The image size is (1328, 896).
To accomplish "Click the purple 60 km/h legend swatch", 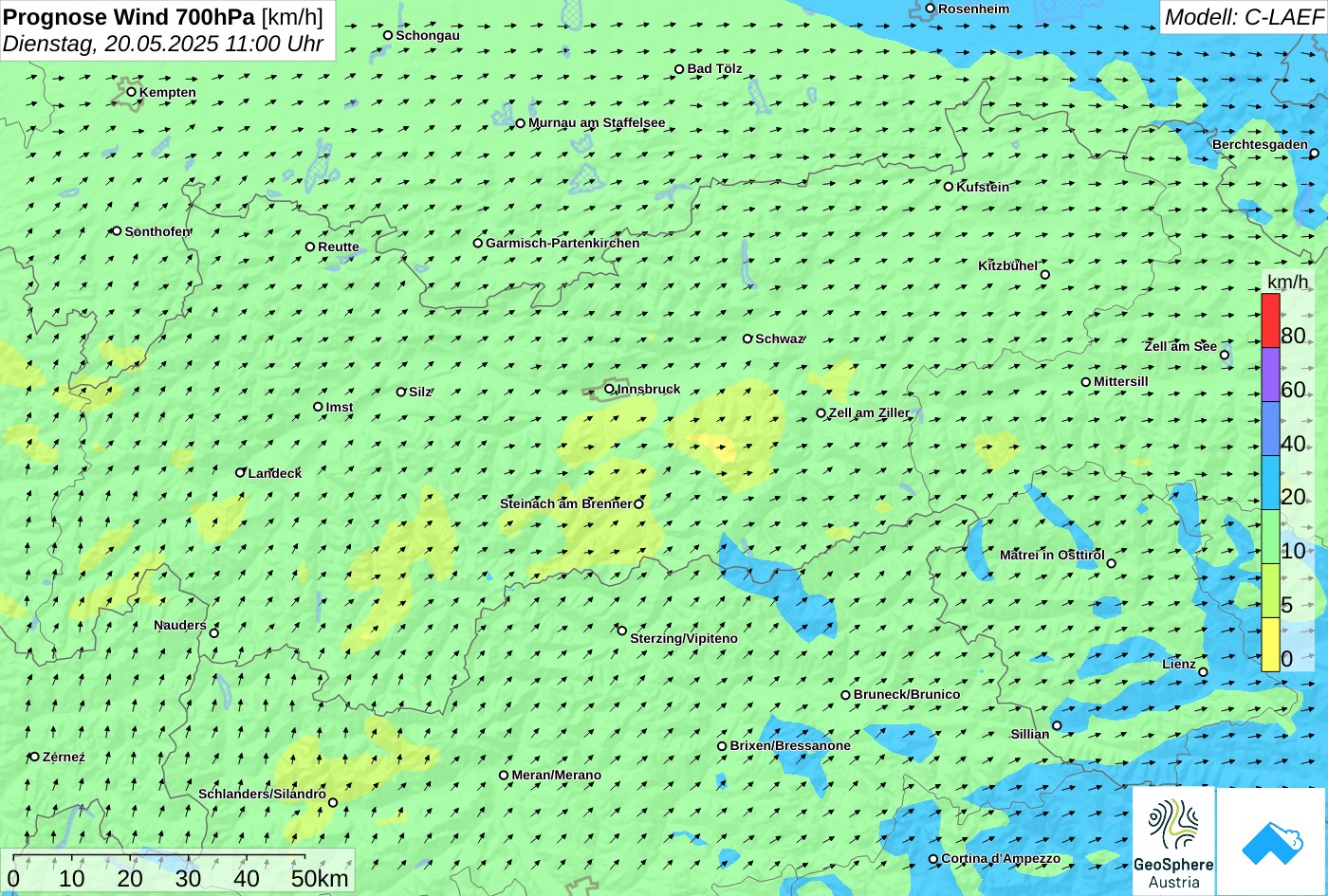I will pyautogui.click(x=1270, y=375).
